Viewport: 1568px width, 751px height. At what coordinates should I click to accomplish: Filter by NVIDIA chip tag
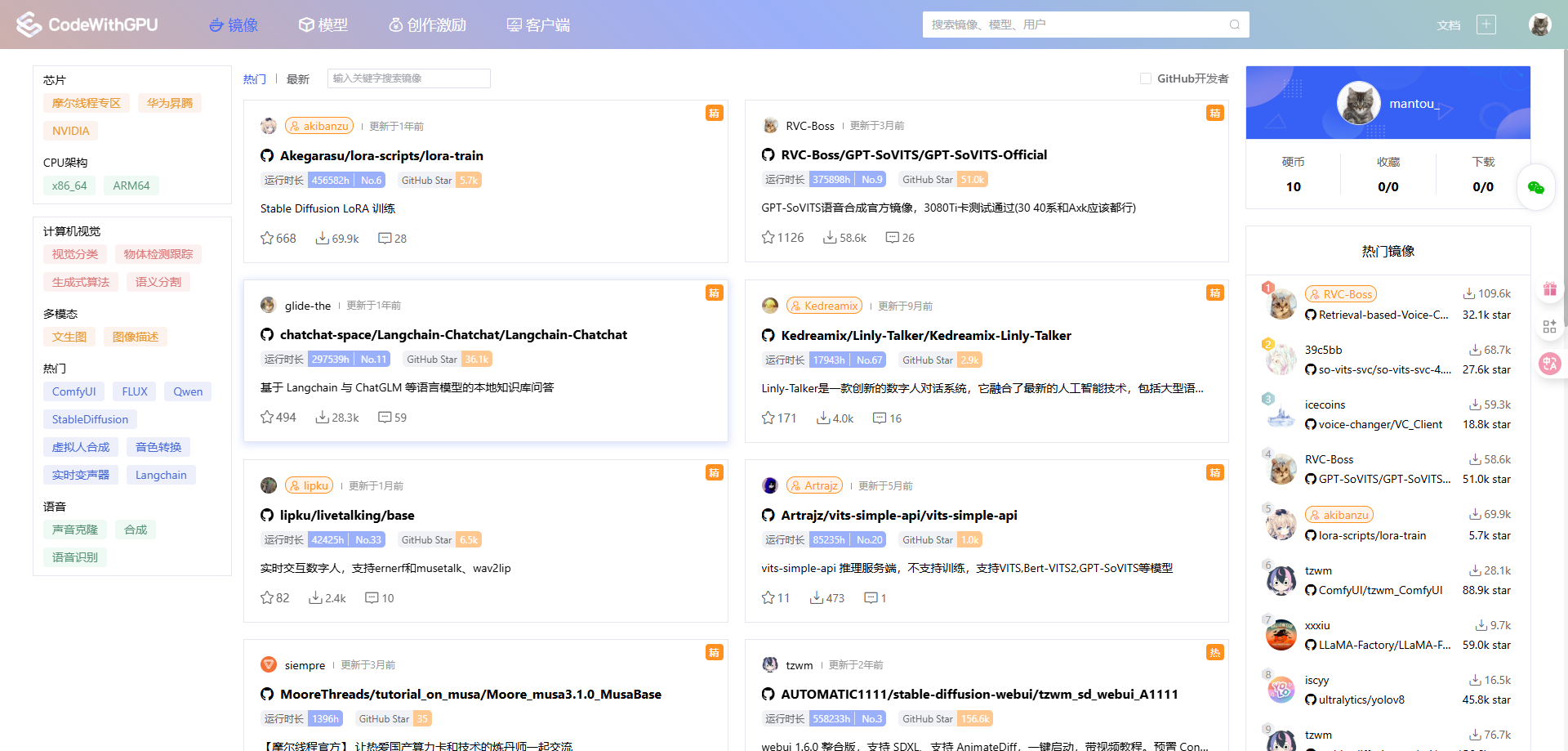click(x=70, y=131)
